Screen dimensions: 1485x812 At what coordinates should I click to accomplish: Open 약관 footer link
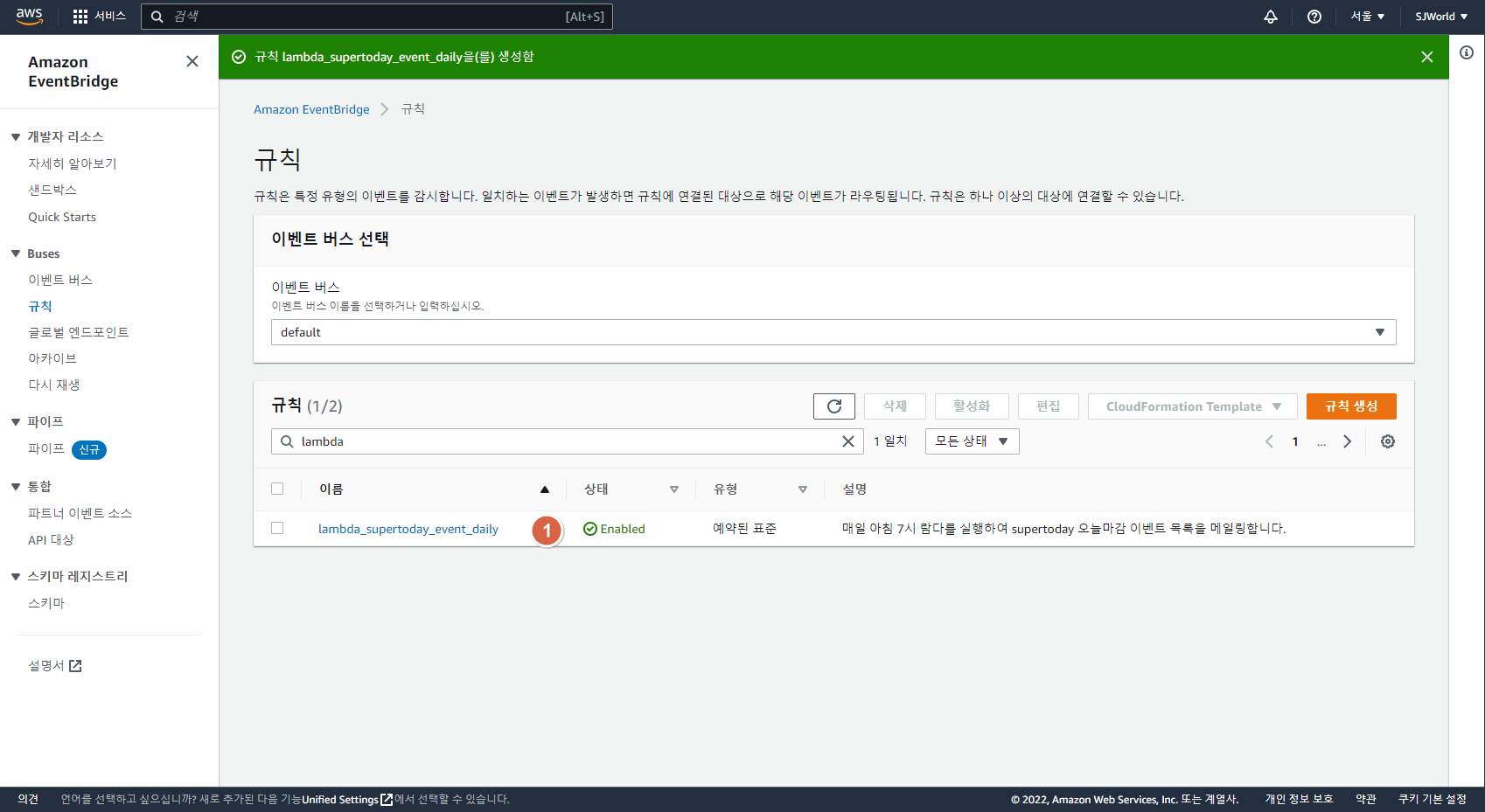point(1366,800)
